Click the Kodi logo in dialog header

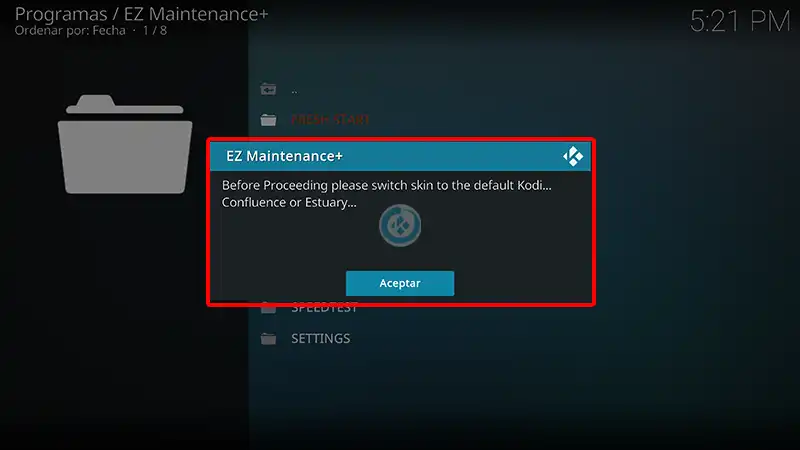tap(573, 156)
